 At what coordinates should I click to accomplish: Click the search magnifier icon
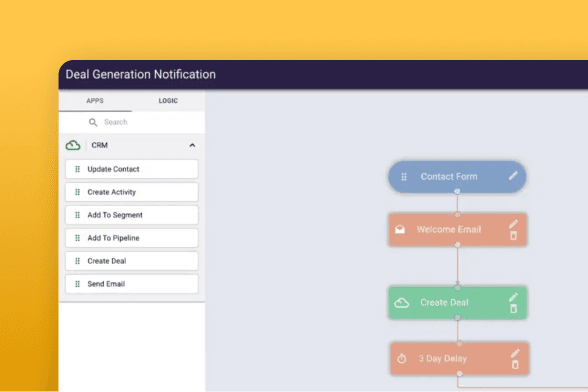[93, 122]
